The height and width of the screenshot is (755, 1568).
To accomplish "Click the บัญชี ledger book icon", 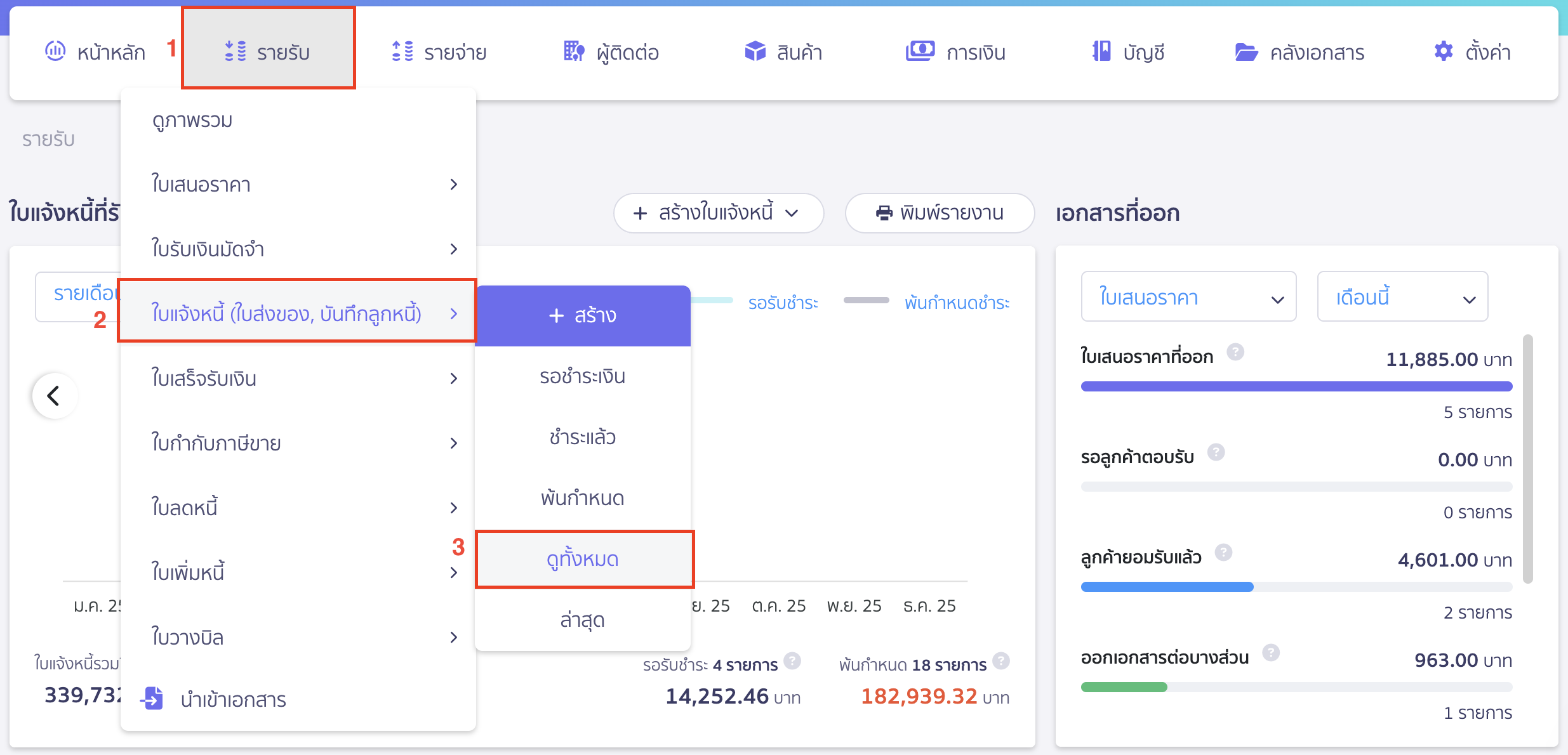I will click(x=1101, y=51).
